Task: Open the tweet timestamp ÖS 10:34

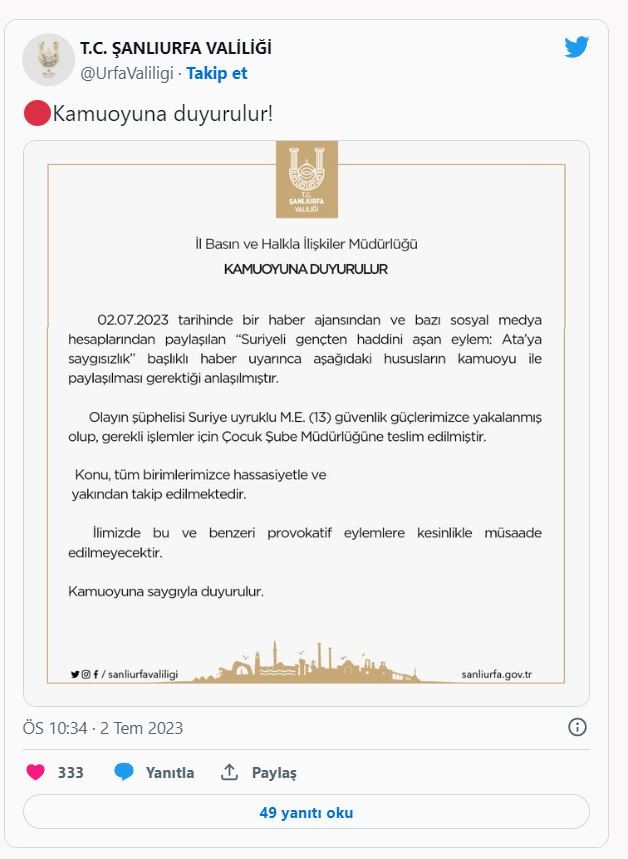Action: [103, 728]
